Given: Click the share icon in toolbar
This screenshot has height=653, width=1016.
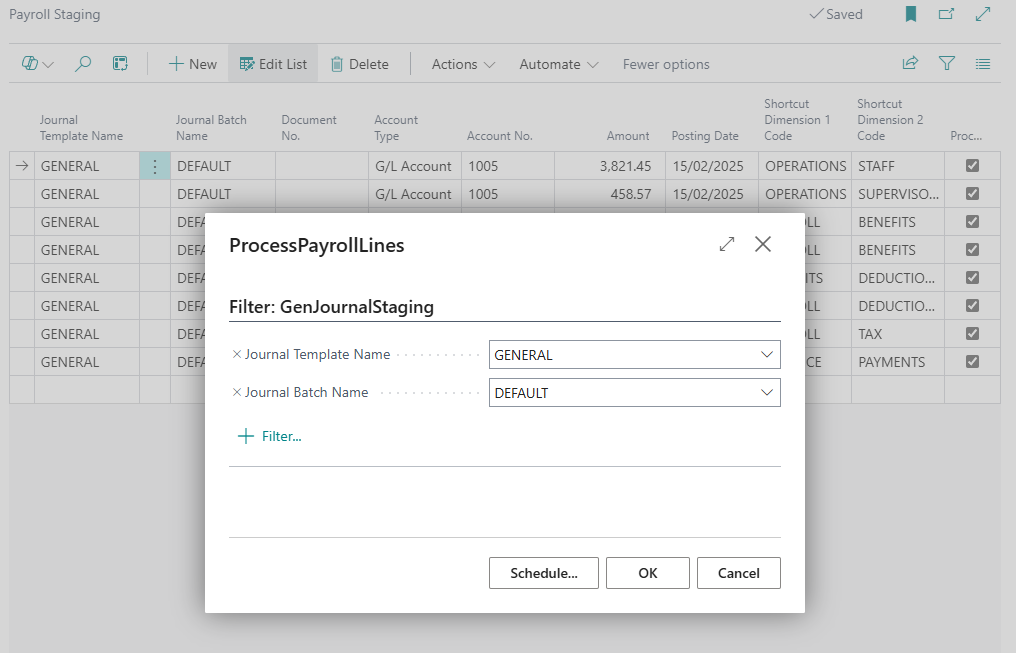Looking at the screenshot, I should 910,63.
